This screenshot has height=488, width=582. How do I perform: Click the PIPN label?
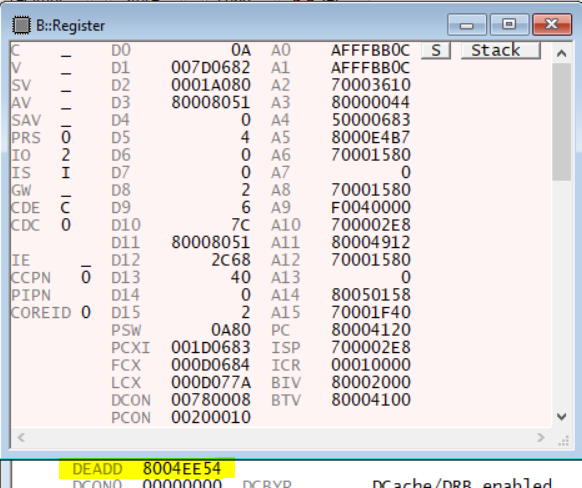(31, 295)
